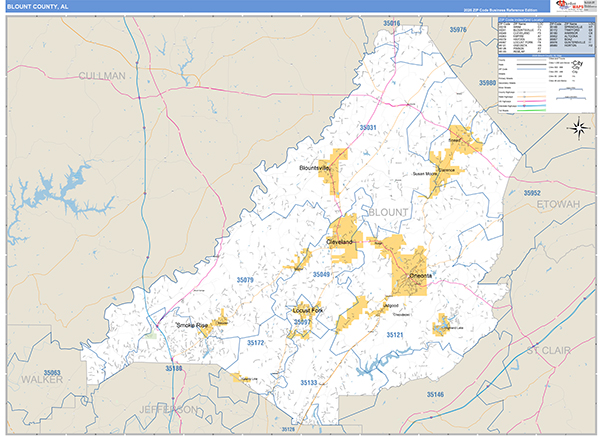Click the compass rose north indicator
600x436 pixels.
click(x=578, y=128)
